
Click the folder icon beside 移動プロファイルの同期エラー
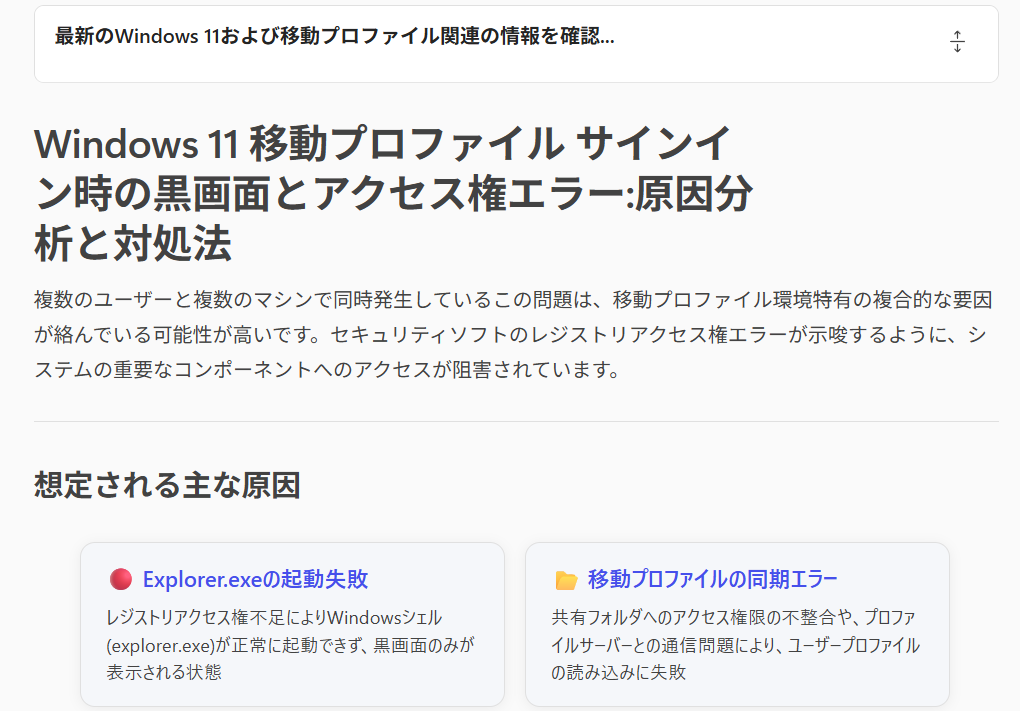[x=566, y=580]
